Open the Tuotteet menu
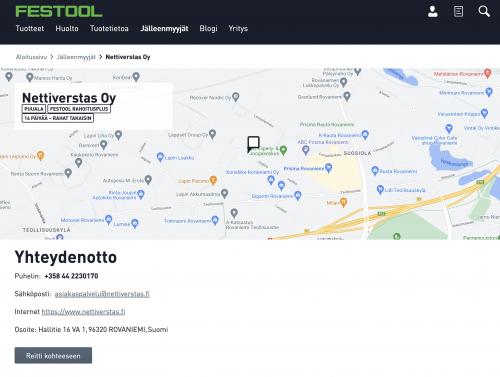The width and height of the screenshot is (500, 377). (30, 28)
